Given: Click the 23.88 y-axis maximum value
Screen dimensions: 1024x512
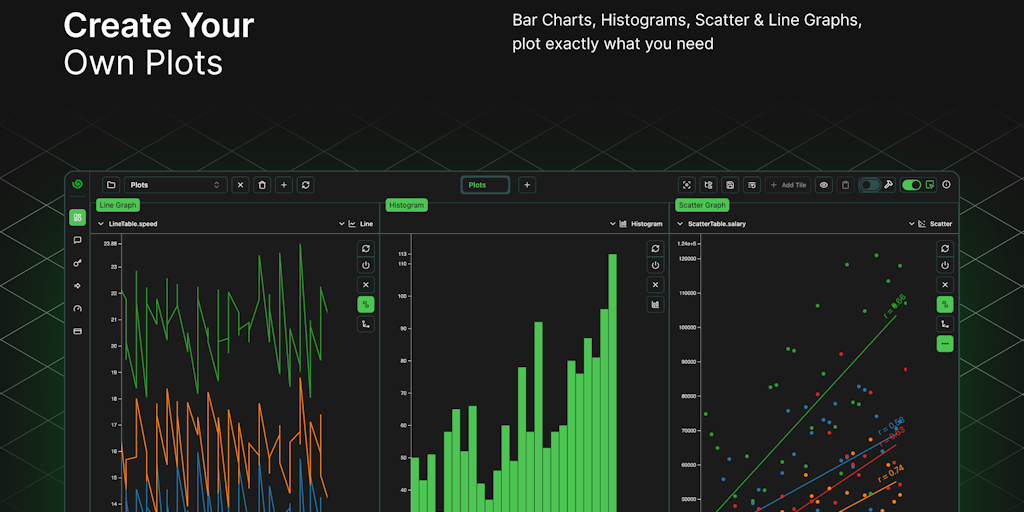Looking at the screenshot, I should [110, 244].
